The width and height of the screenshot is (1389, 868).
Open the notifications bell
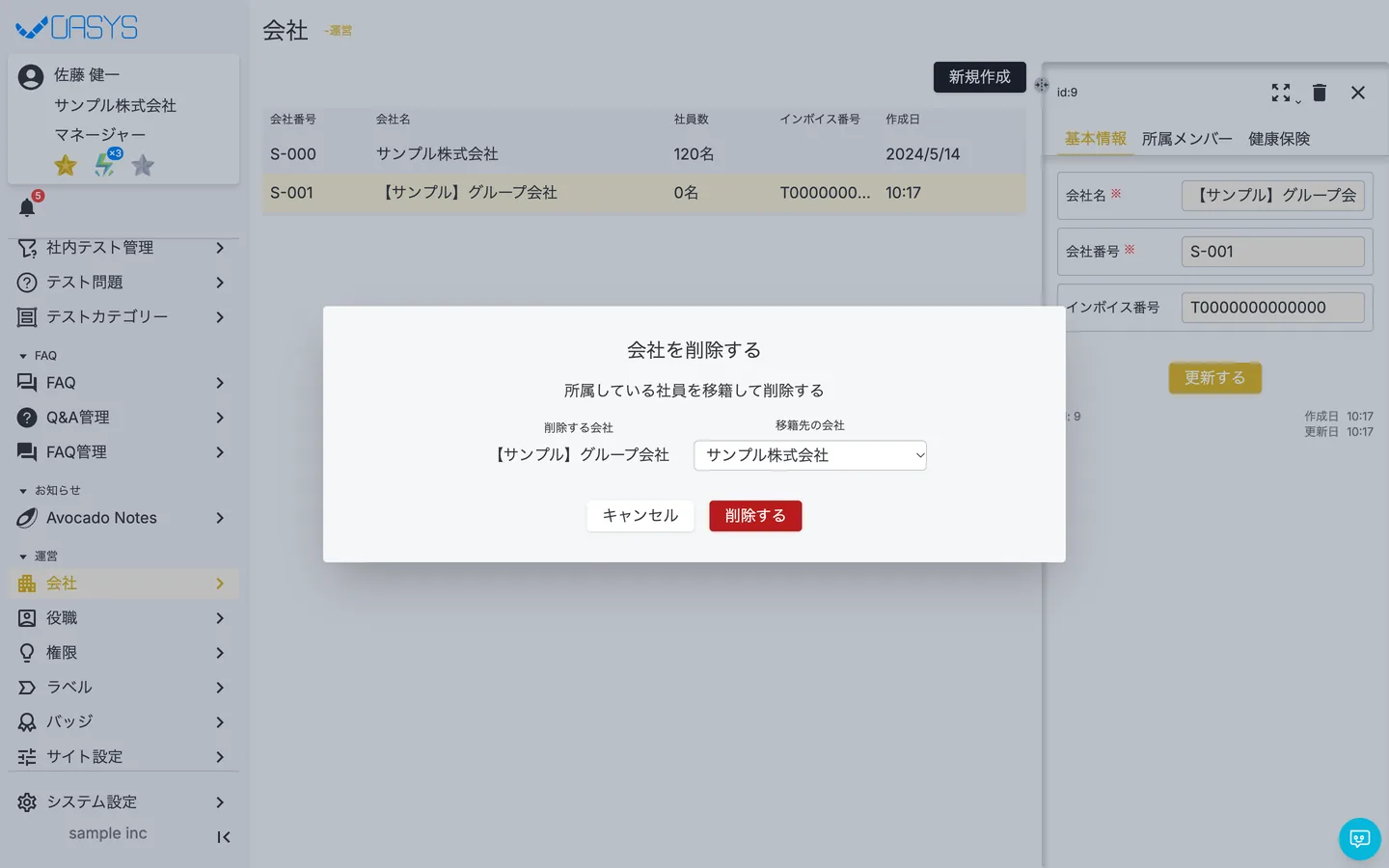tap(27, 207)
